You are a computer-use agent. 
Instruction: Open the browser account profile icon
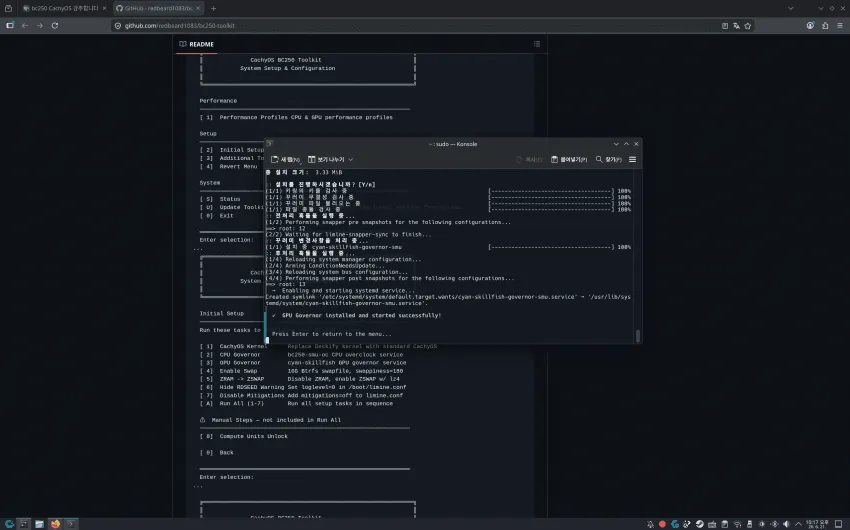[810, 25]
